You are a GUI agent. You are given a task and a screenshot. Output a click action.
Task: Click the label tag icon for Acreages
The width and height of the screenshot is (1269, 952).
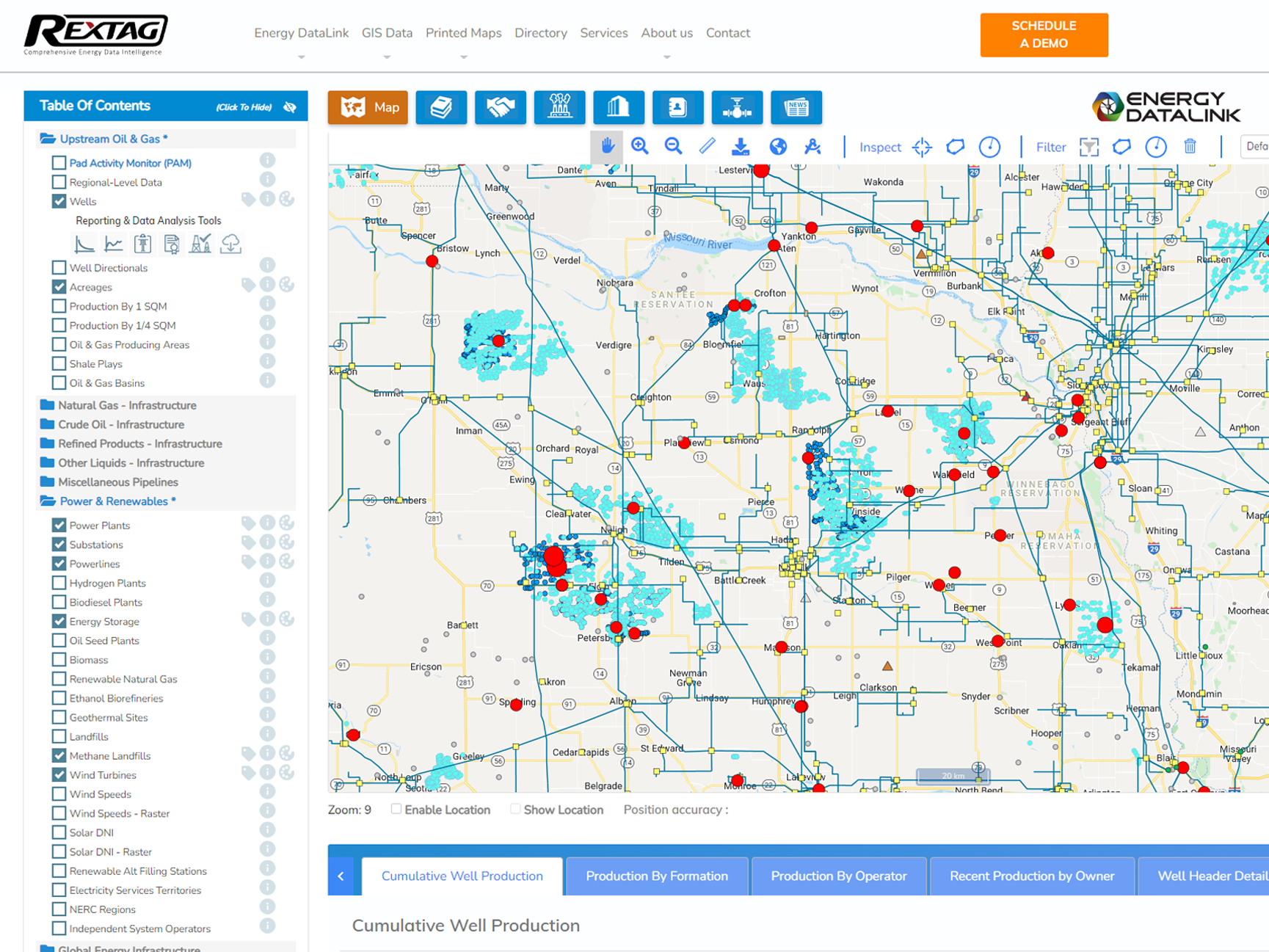[248, 285]
